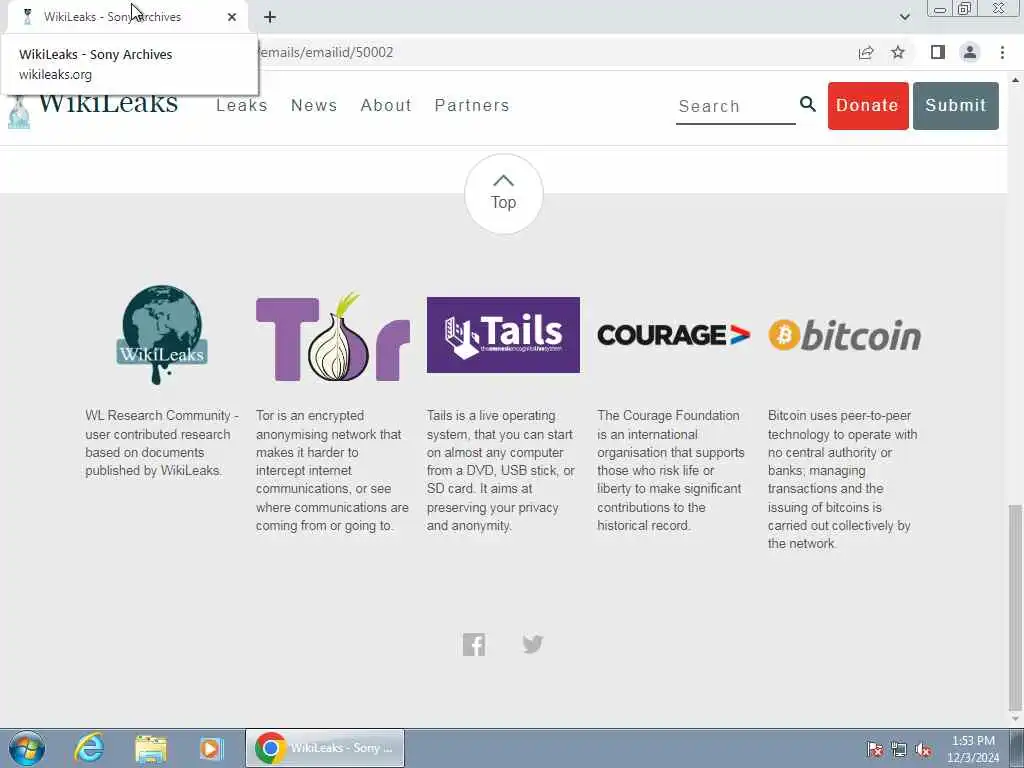Image resolution: width=1024 pixels, height=768 pixels.
Task: Click the Submit button
Action: click(955, 106)
